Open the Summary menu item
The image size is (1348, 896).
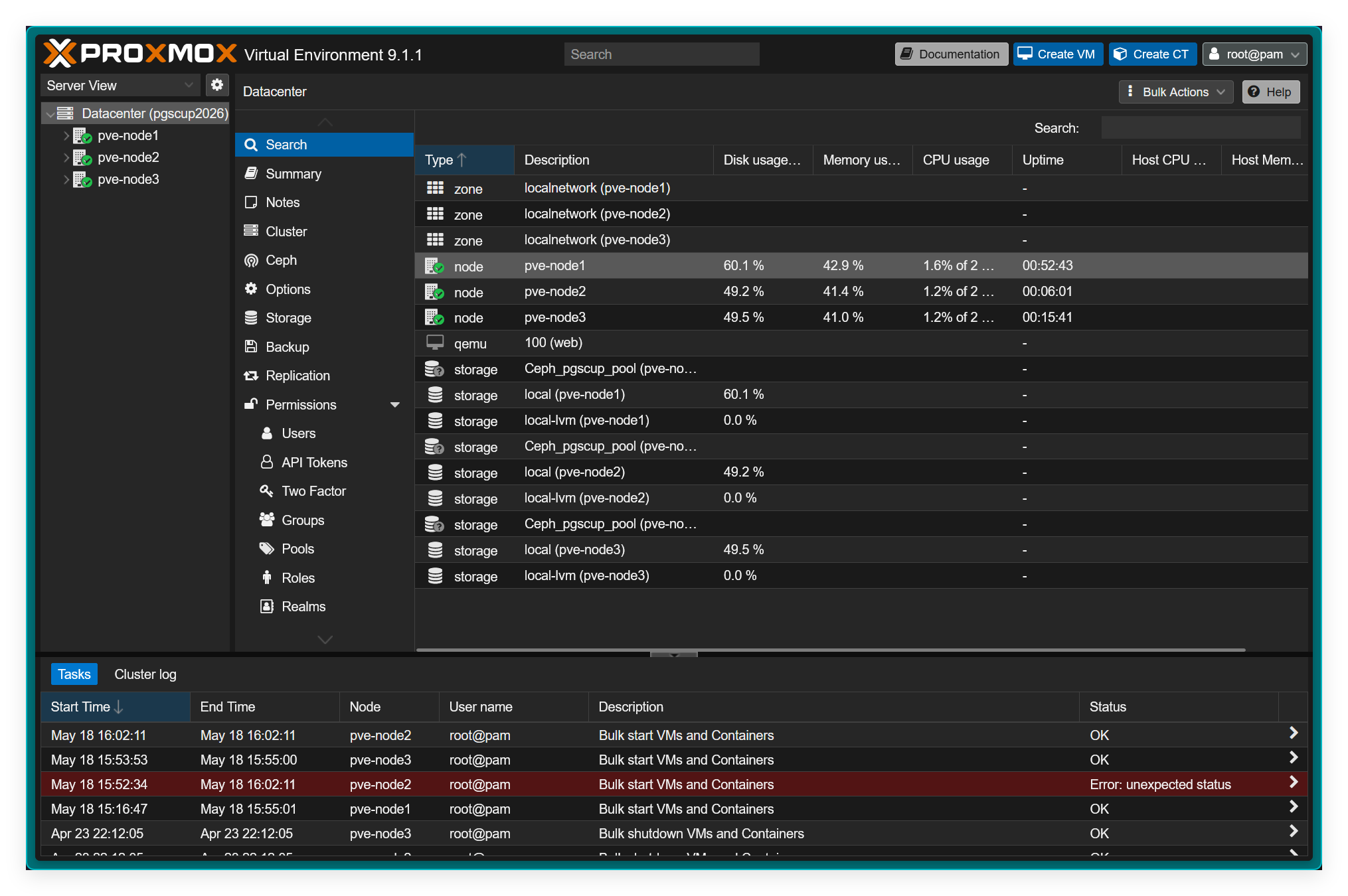tap(324, 174)
